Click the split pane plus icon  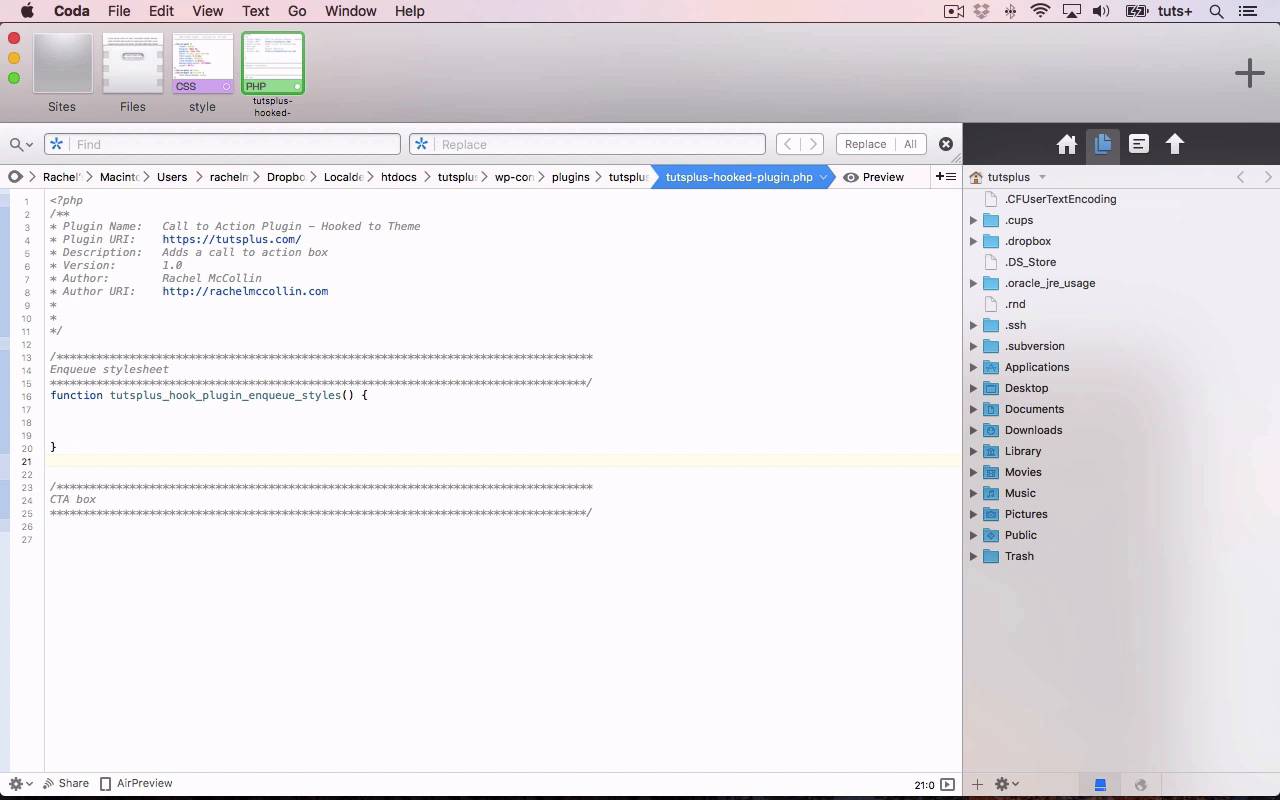945,177
